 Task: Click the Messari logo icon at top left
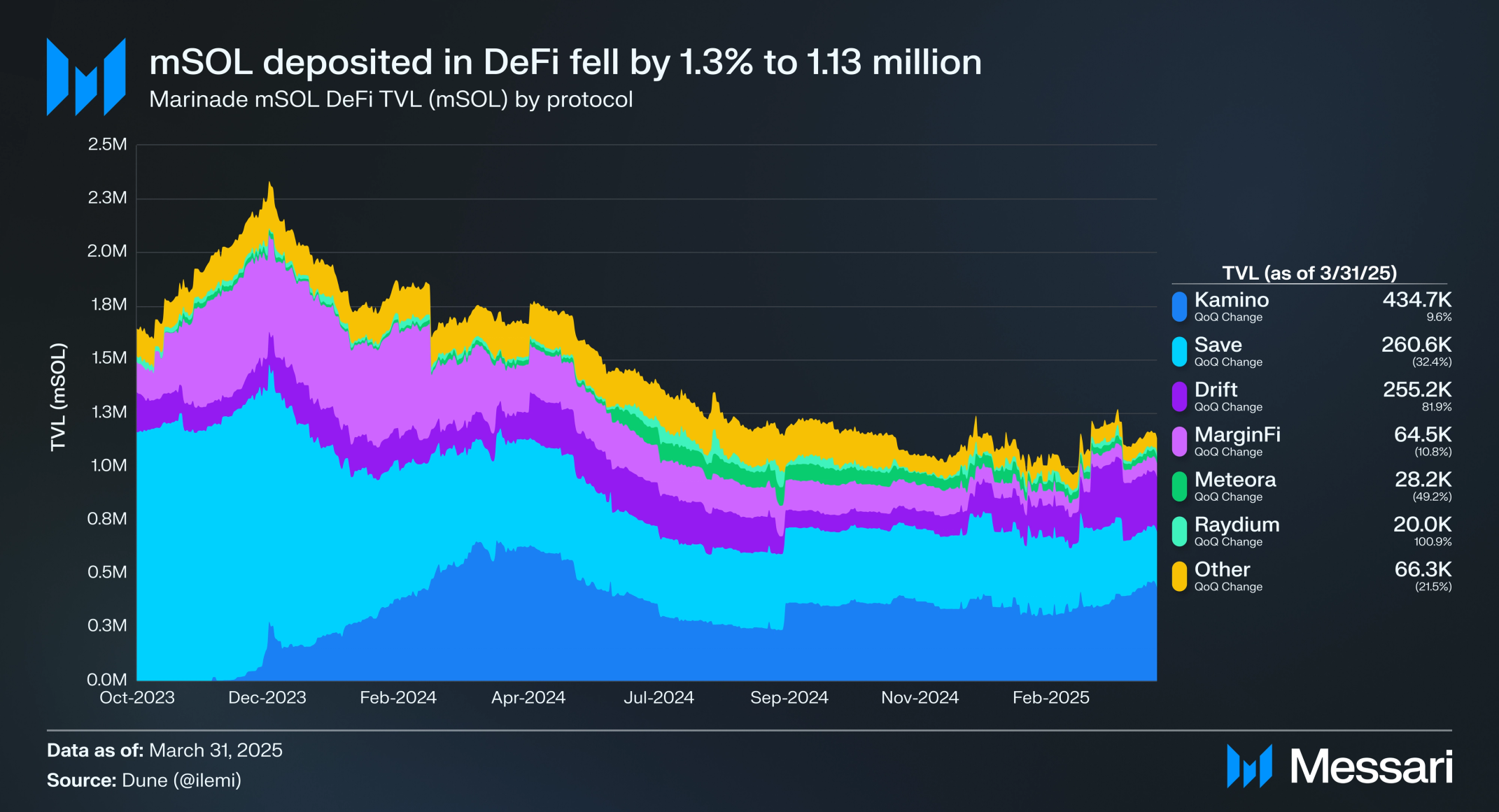[86, 77]
